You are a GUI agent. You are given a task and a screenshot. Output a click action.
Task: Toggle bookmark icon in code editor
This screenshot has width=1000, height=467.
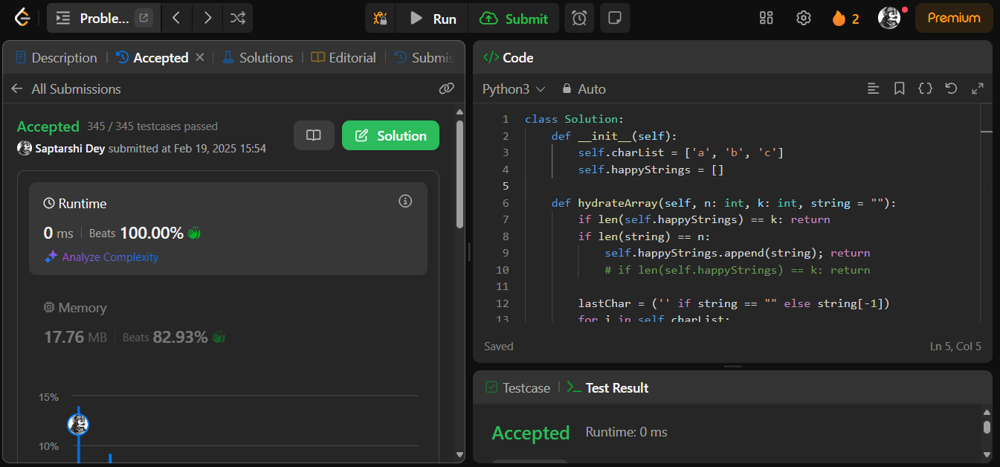(x=899, y=89)
